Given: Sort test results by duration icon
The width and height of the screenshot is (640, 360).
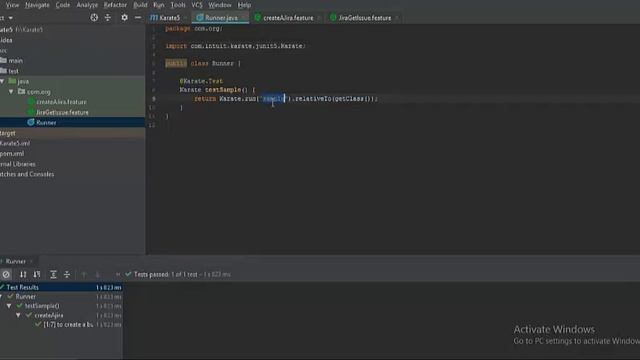Looking at the screenshot, I should click(x=37, y=275).
